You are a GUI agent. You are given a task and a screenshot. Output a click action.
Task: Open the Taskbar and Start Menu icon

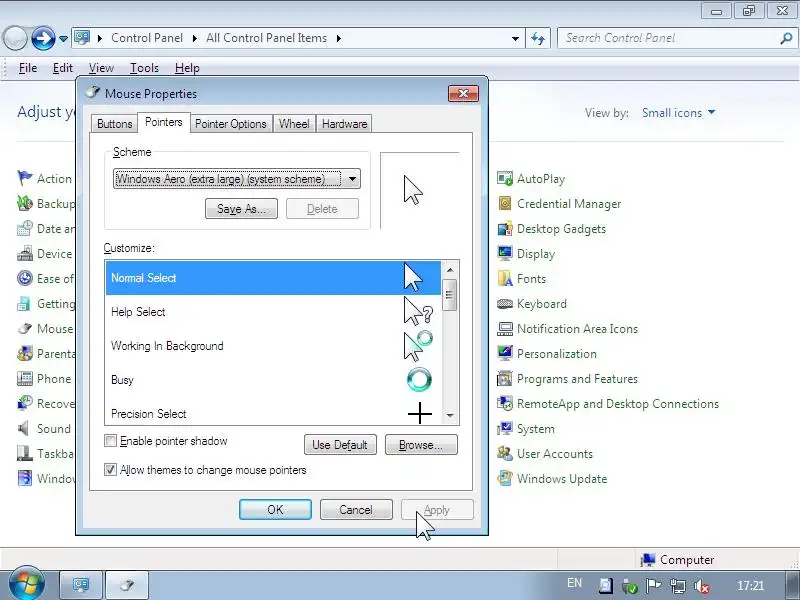[x=24, y=454]
